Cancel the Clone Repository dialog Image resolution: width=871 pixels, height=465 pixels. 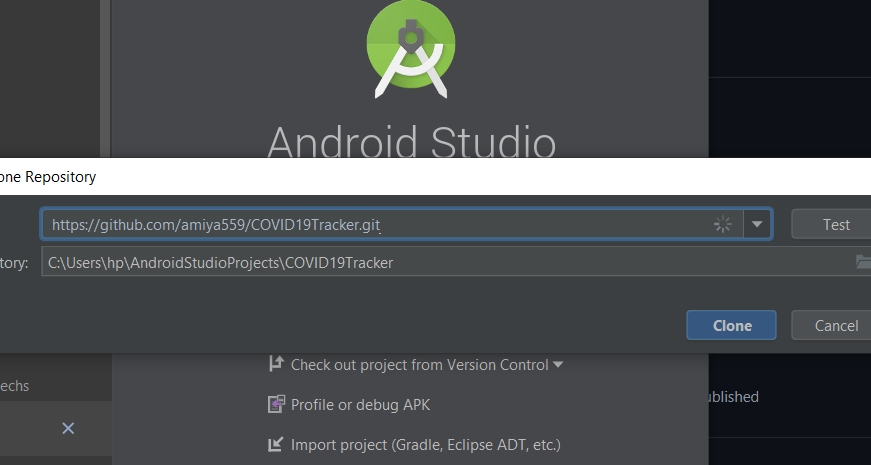tap(835, 325)
